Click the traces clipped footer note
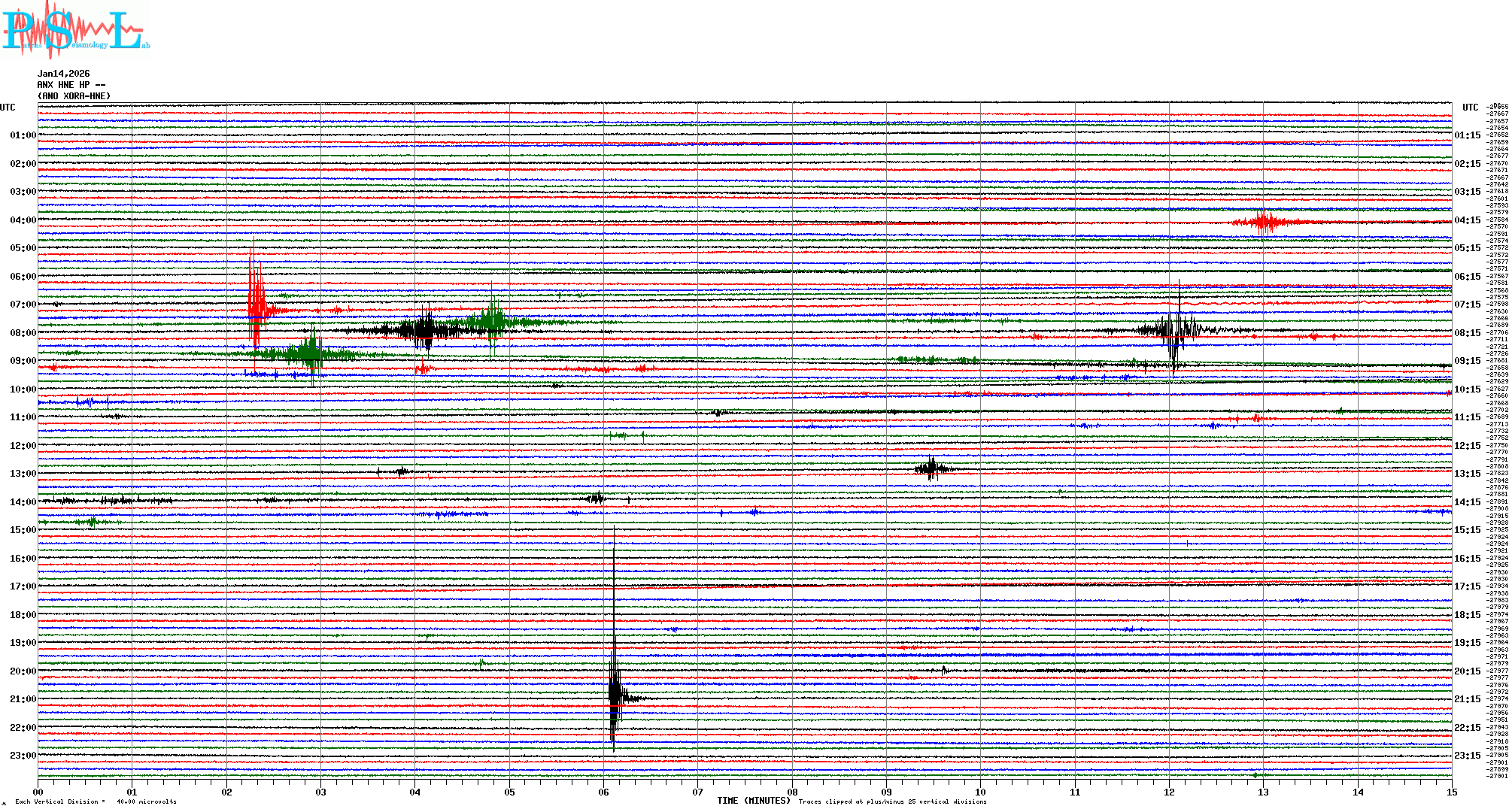The height and width of the screenshot is (812, 1512). [x=892, y=801]
